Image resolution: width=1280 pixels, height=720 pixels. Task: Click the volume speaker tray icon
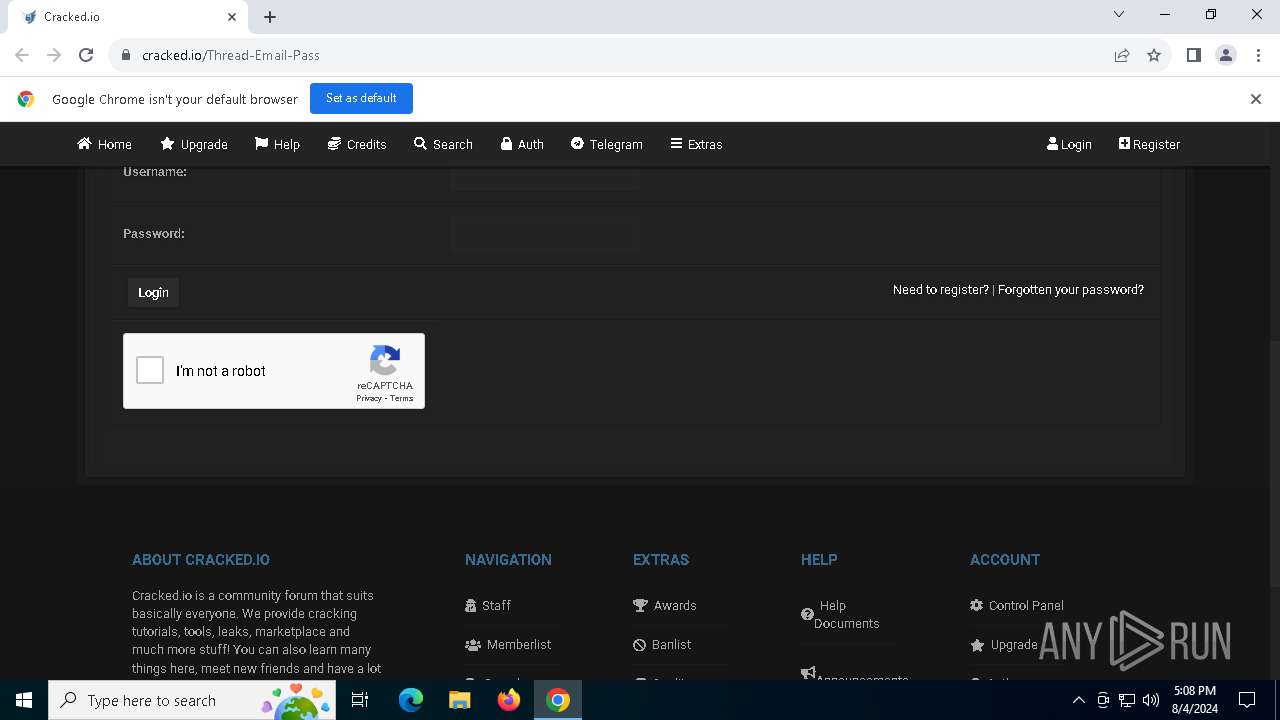[x=1151, y=700]
